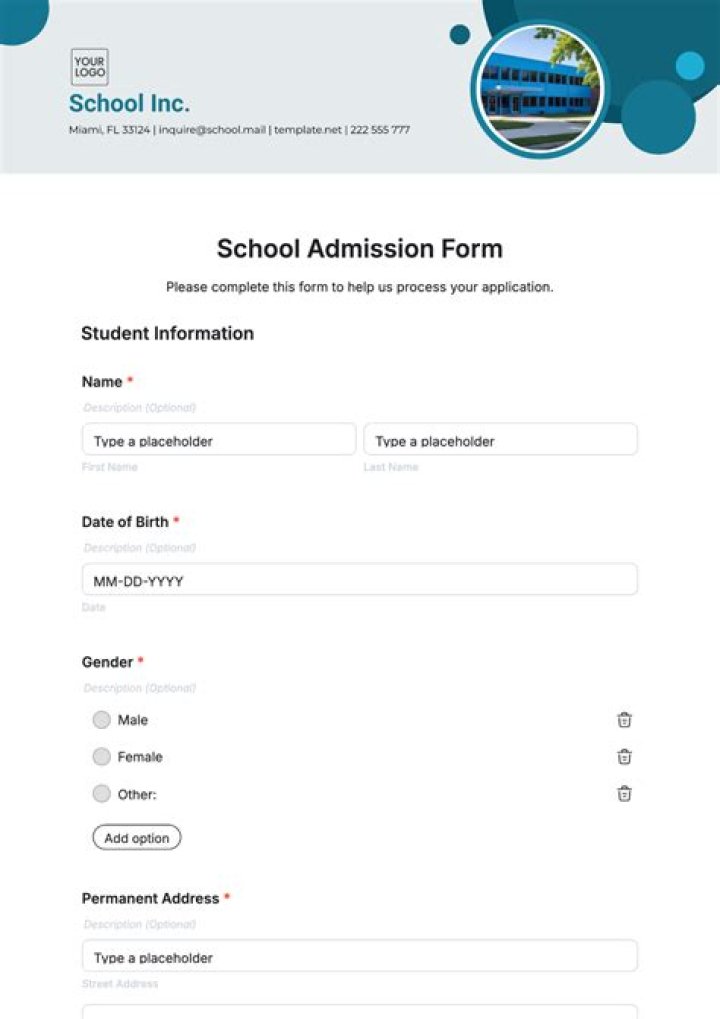Choose the Female gender option
Image resolution: width=720 pixels, height=1019 pixels.
[x=102, y=757]
